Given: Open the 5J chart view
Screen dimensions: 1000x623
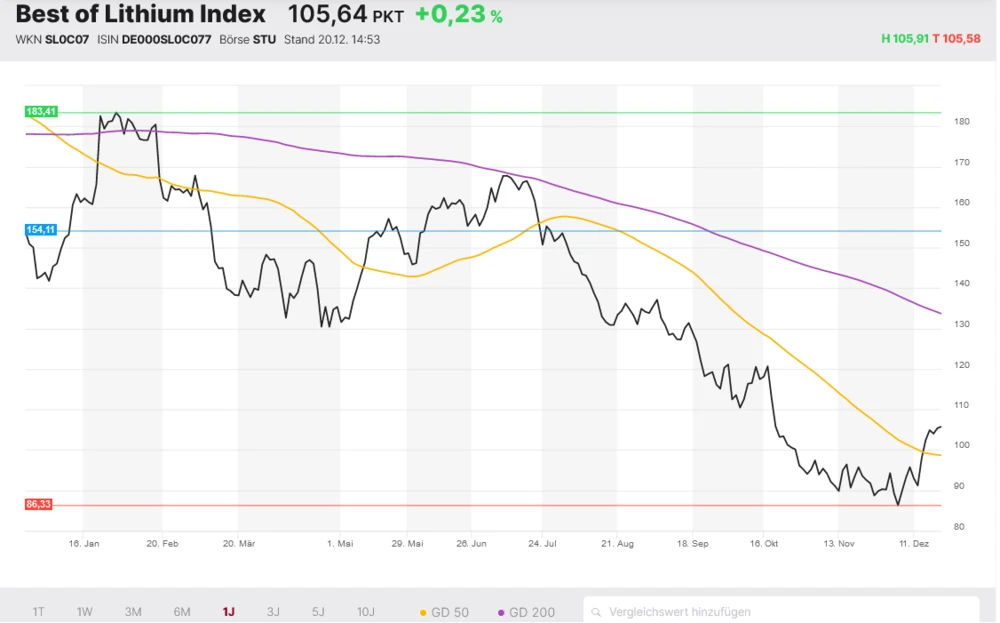Looking at the screenshot, I should 317,611.
